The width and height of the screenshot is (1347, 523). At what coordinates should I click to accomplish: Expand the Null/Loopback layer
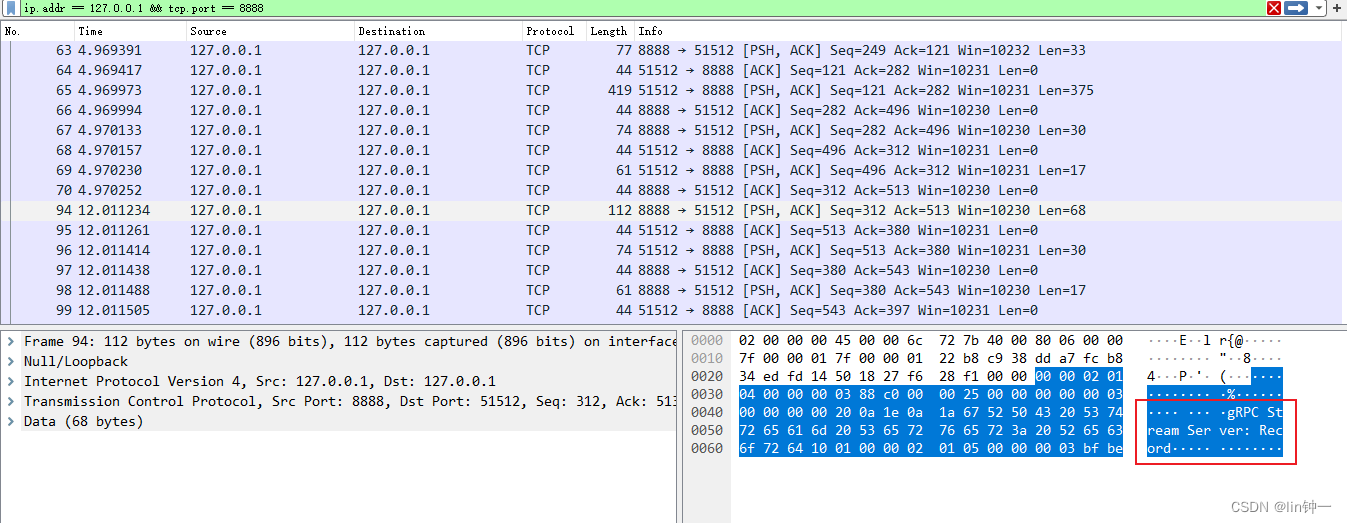pos(10,362)
